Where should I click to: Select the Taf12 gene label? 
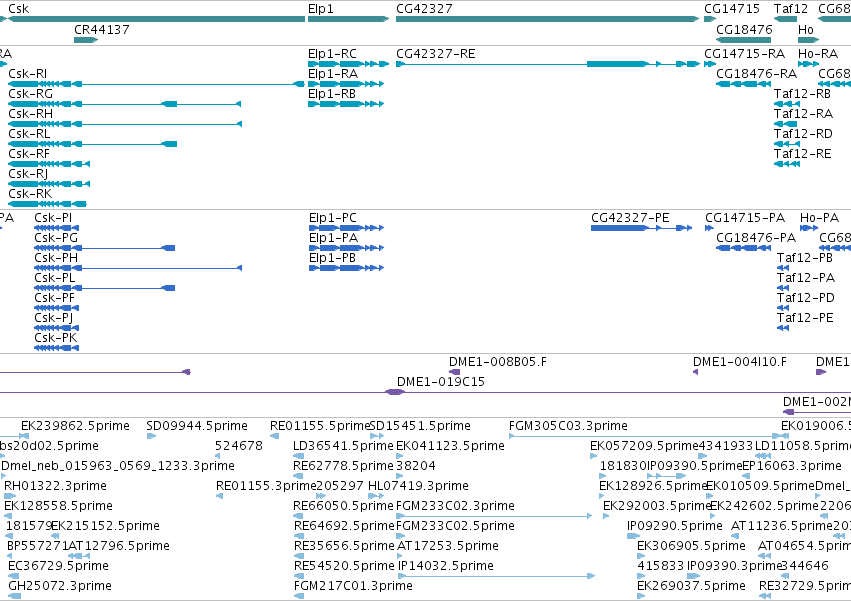[791, 9]
